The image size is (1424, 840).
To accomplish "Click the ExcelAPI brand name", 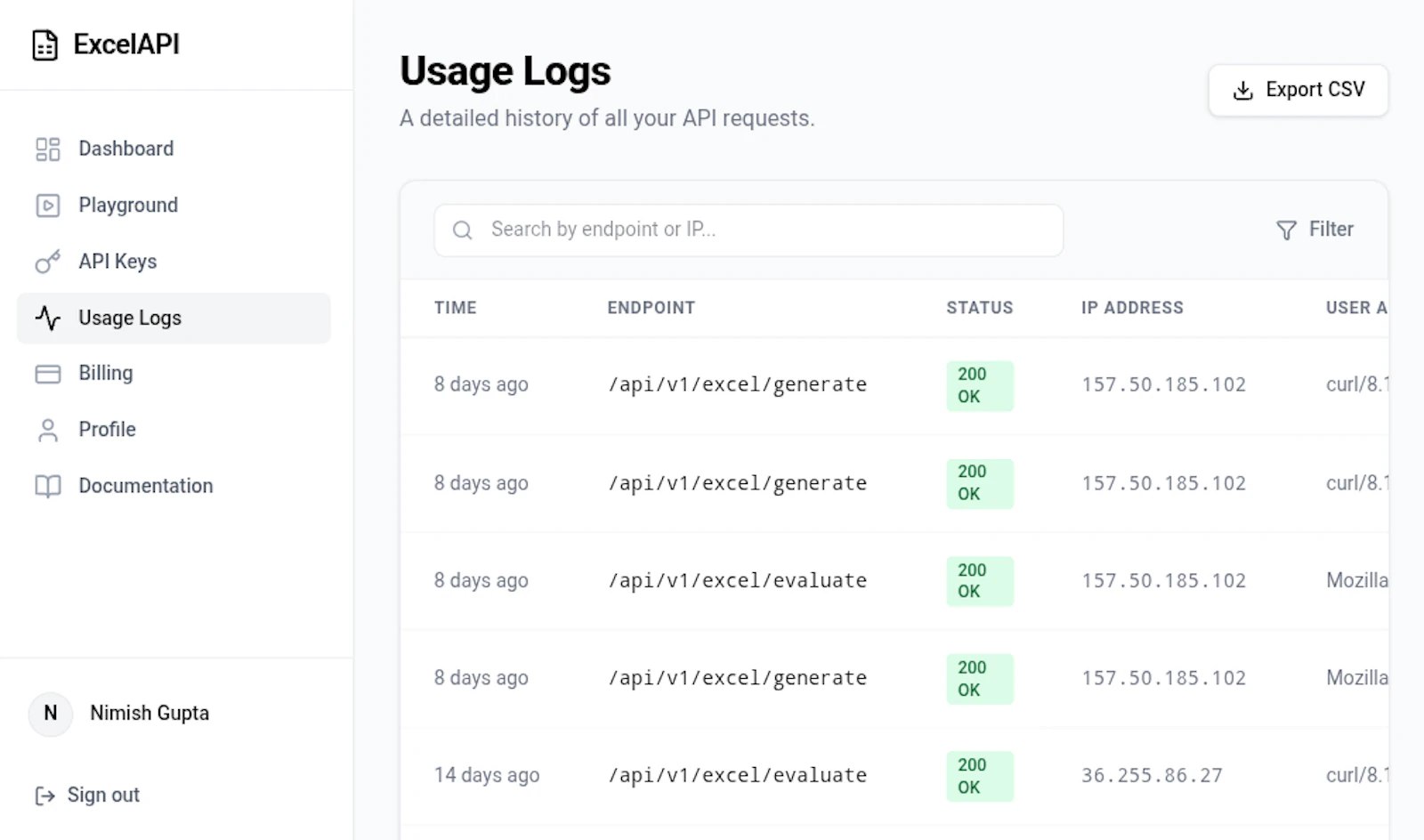I will 126,44.
